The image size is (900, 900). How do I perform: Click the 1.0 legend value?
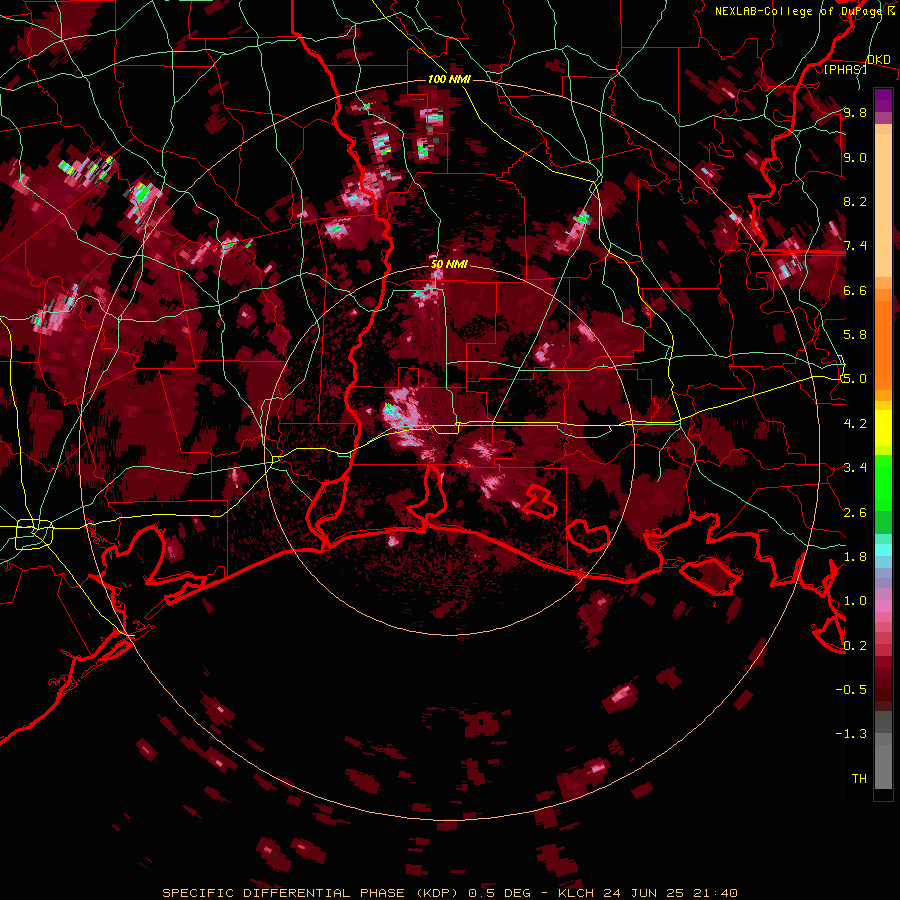855,601
